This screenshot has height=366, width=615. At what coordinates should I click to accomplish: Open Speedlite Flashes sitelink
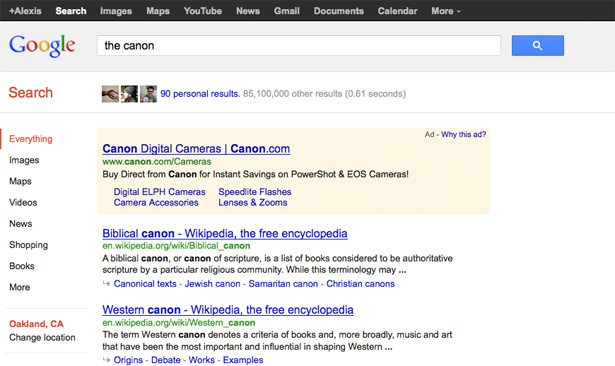point(255,192)
